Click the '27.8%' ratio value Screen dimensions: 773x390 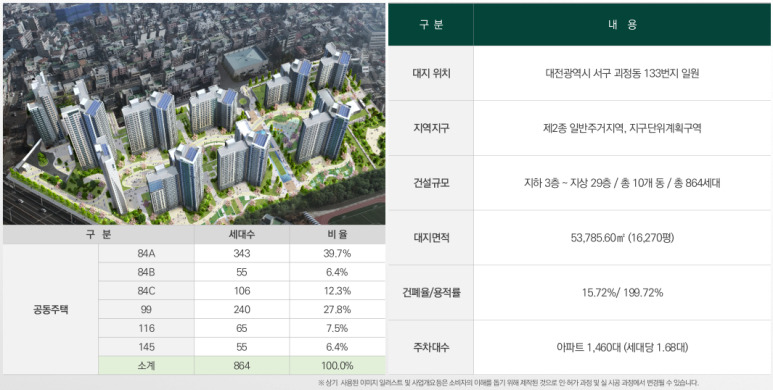point(338,310)
